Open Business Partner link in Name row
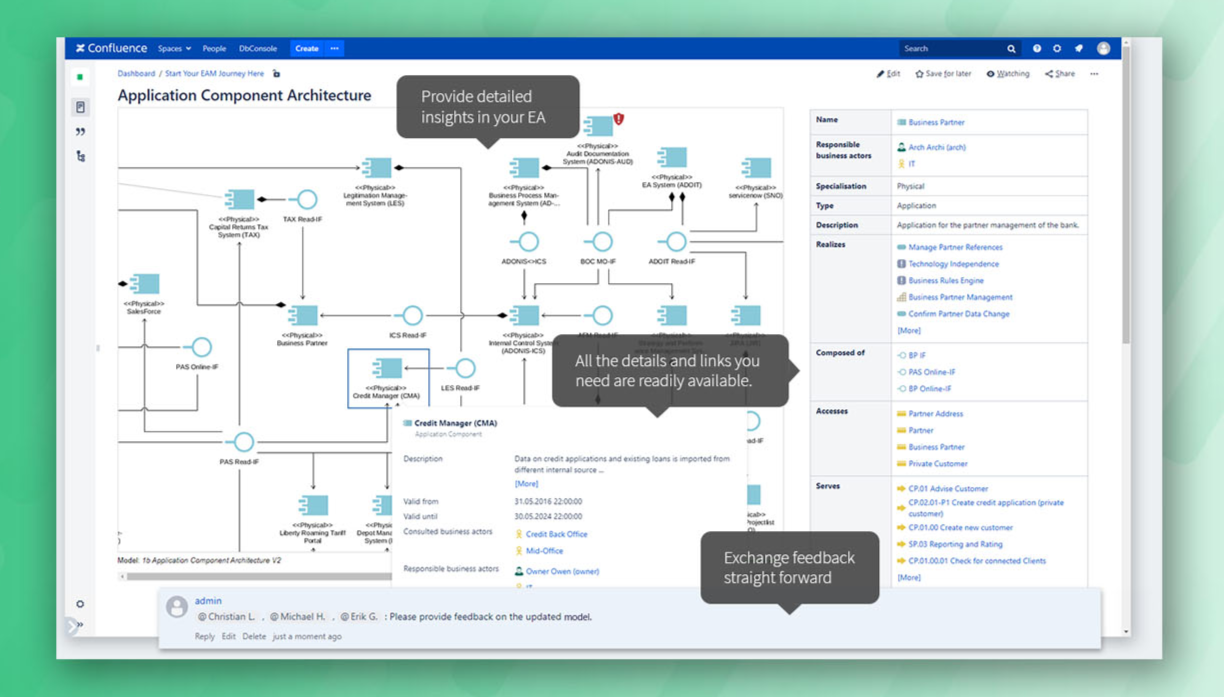This screenshot has width=1224, height=697. pos(936,122)
